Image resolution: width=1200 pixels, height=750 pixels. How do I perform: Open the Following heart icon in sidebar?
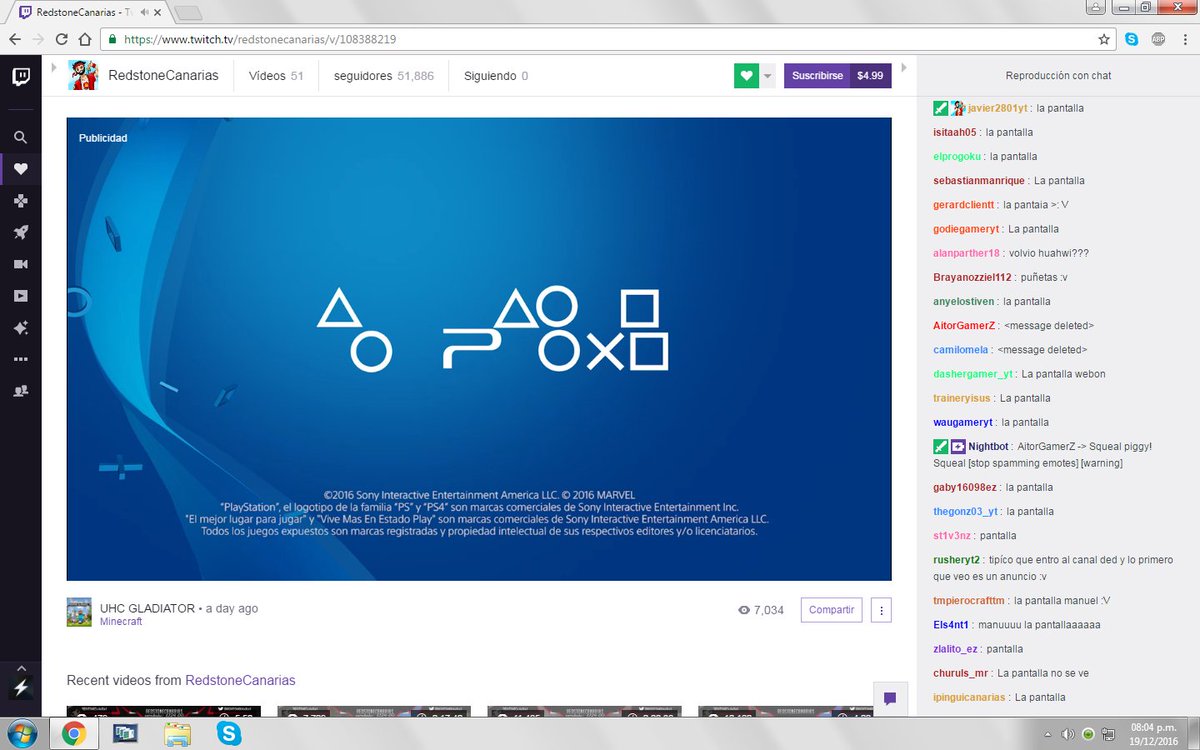20,169
